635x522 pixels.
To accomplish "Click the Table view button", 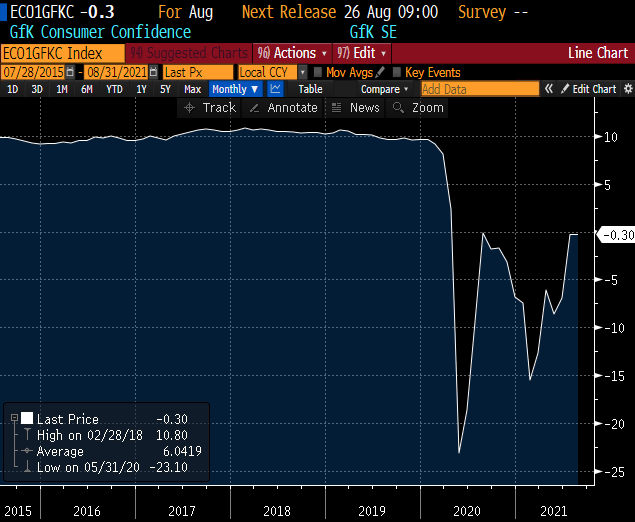I will point(310,89).
